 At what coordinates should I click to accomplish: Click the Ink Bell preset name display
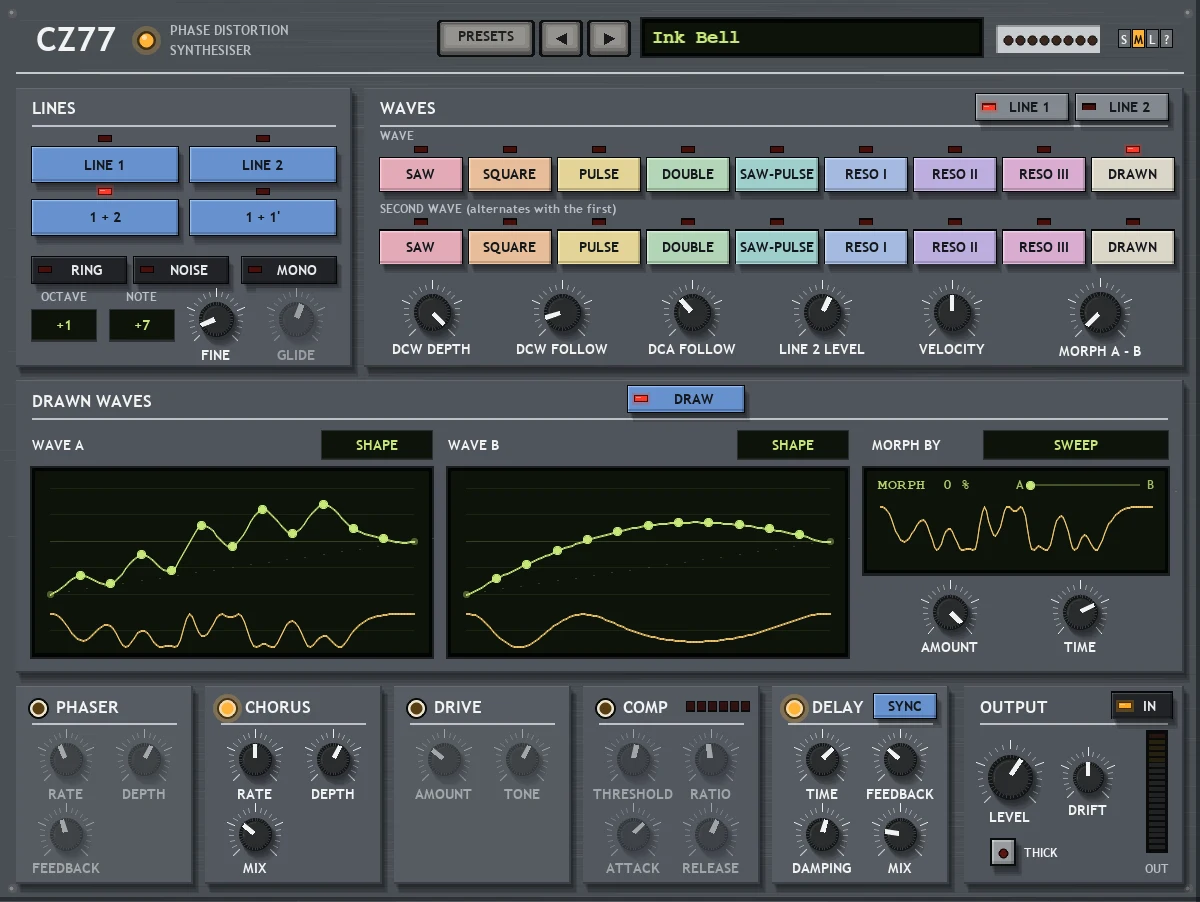pos(812,38)
